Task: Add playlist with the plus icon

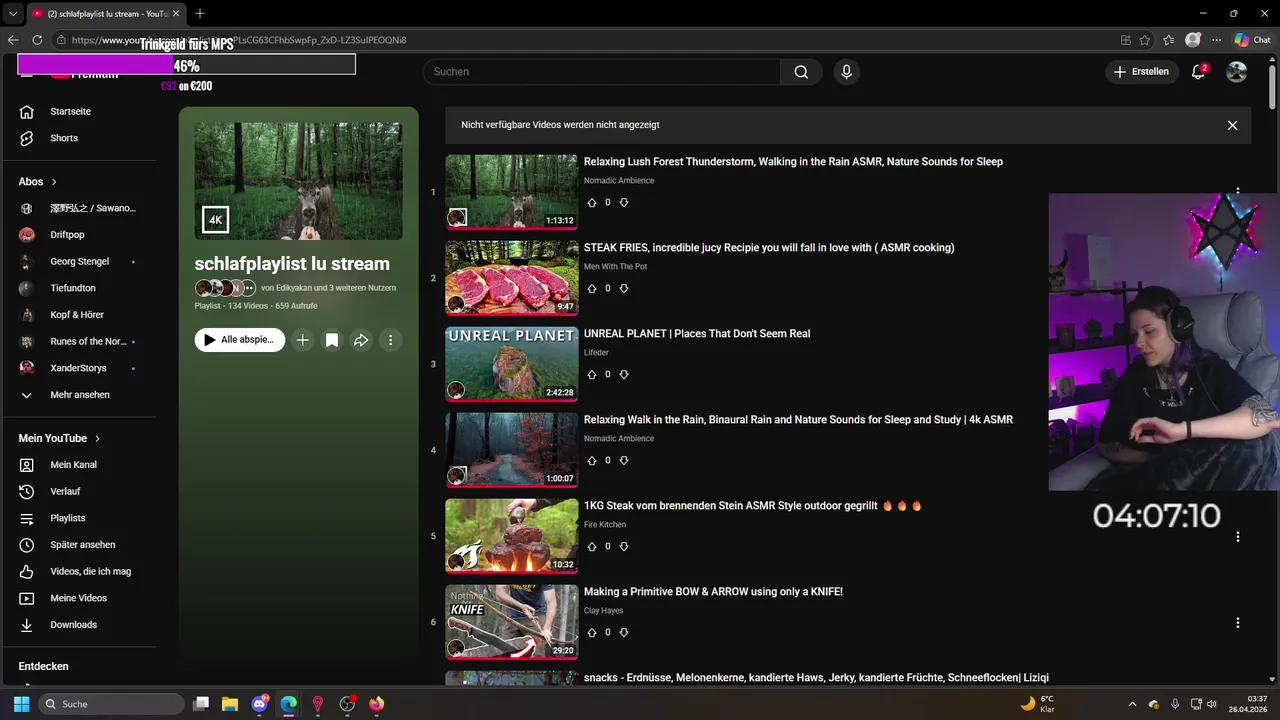Action: [x=302, y=340]
